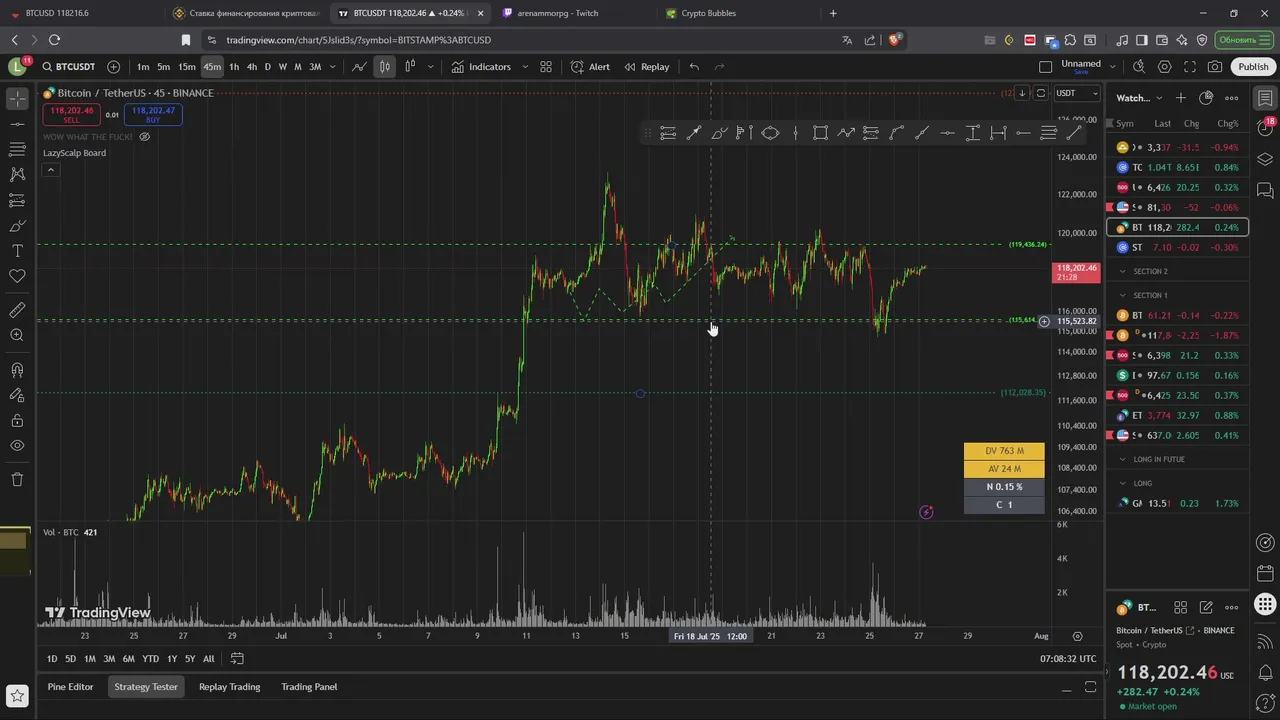Open the measure ruler tool
Screen dimensions: 1280x720
[17, 310]
